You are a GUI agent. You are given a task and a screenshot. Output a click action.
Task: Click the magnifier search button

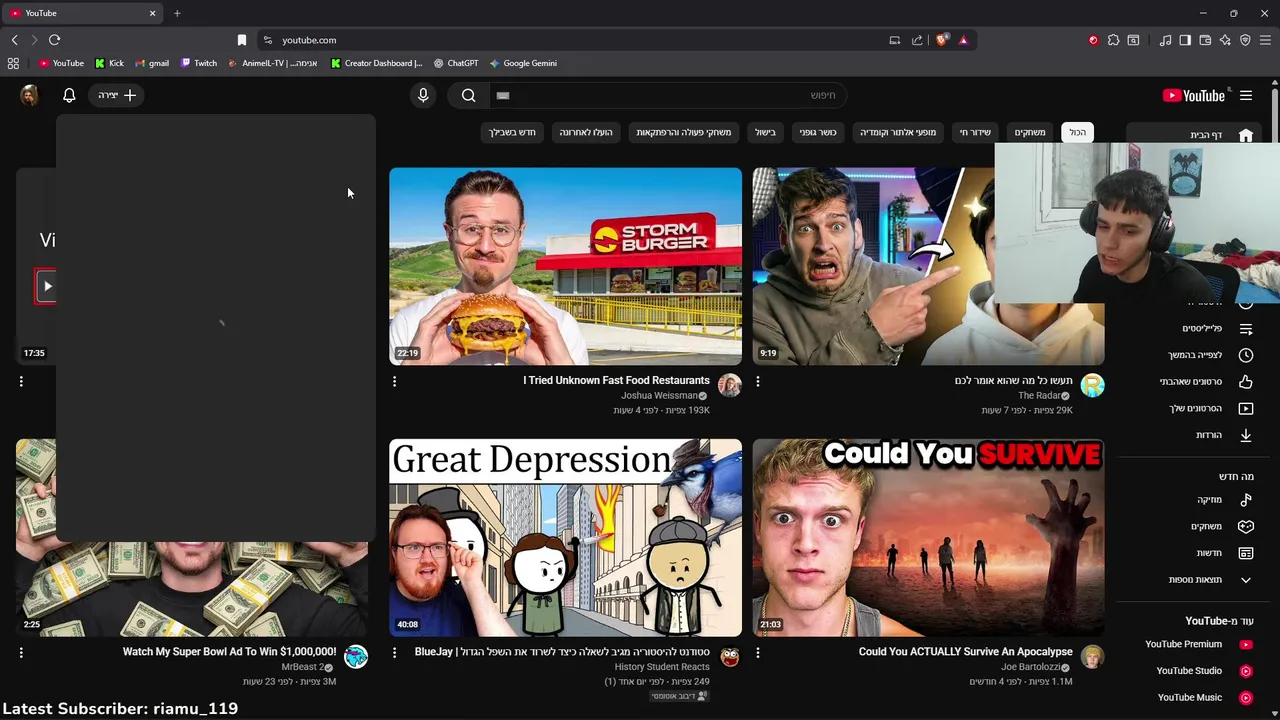coord(468,95)
